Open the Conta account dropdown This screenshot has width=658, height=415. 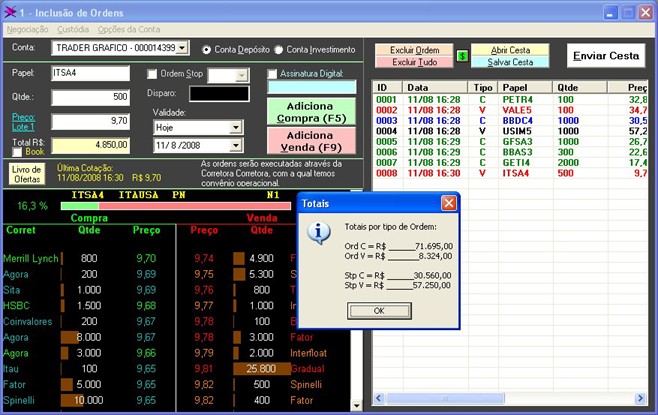pos(182,48)
